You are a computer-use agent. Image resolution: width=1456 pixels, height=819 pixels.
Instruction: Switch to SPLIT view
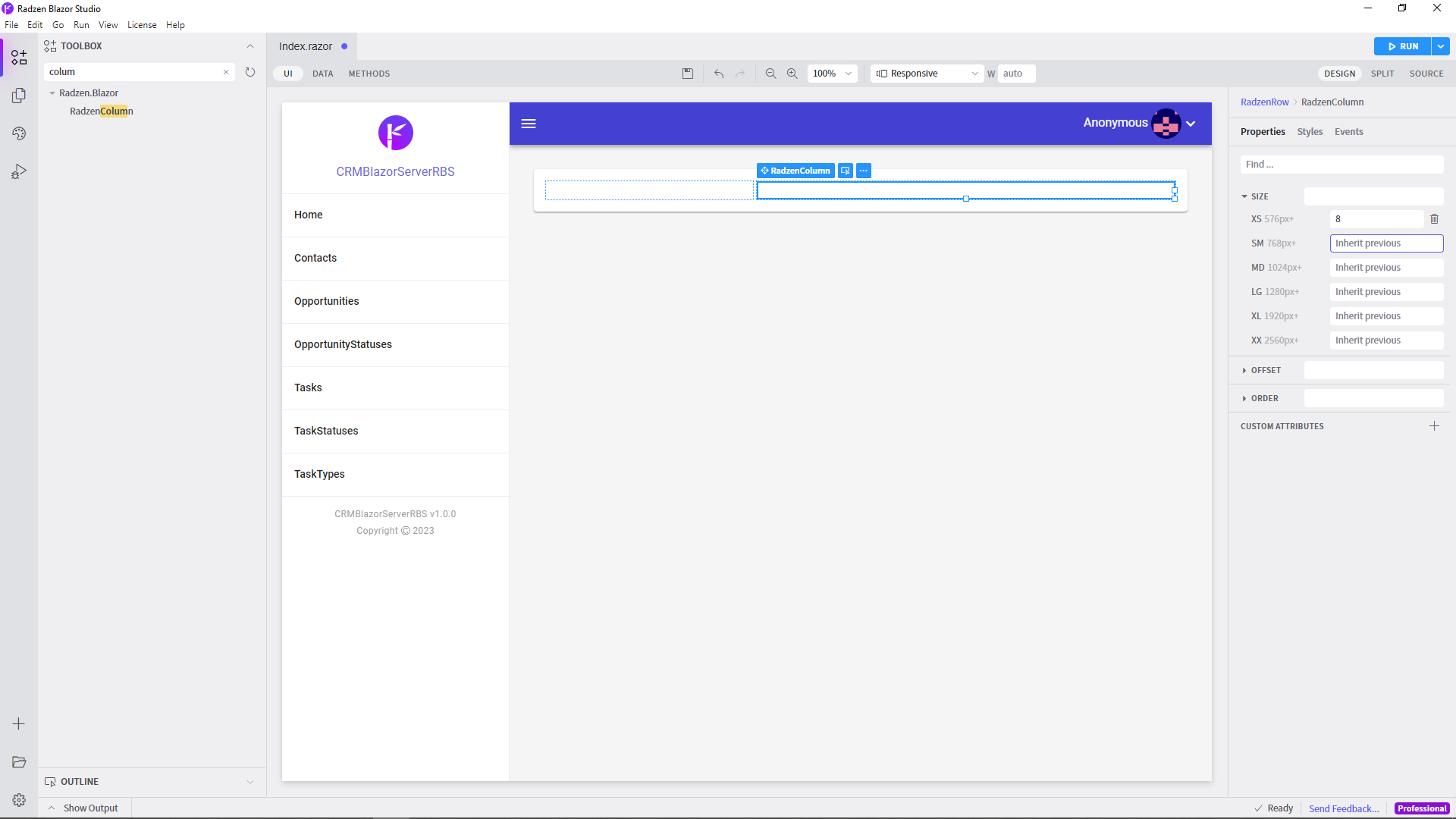click(1382, 74)
